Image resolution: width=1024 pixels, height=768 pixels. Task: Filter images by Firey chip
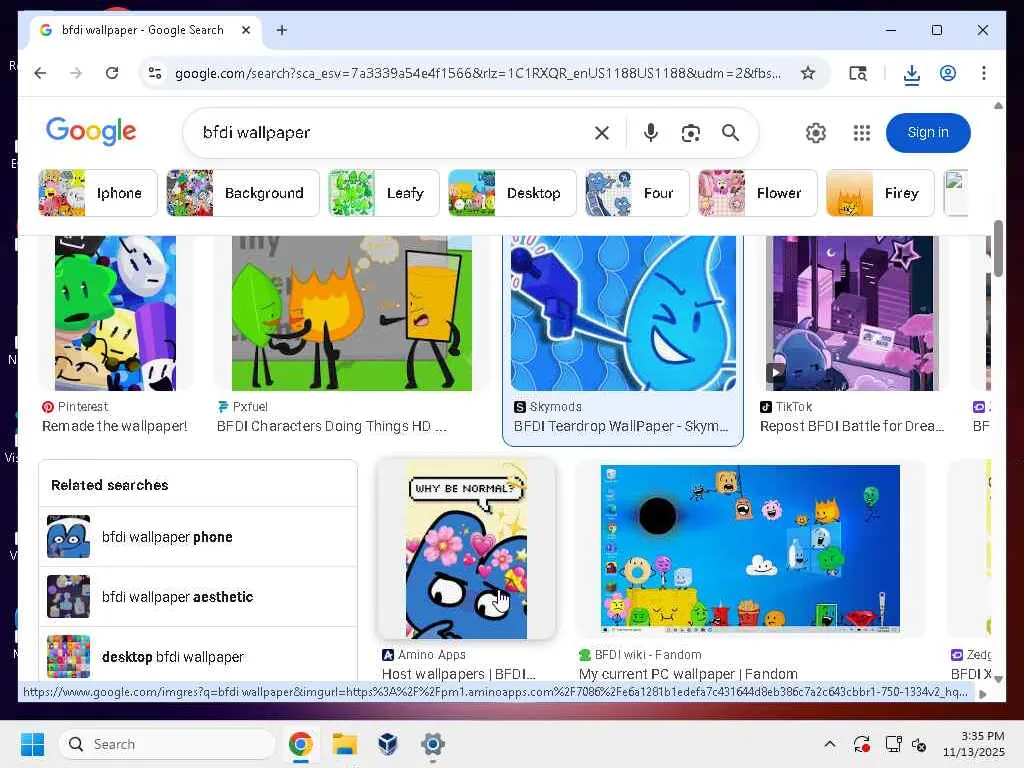[880, 193]
